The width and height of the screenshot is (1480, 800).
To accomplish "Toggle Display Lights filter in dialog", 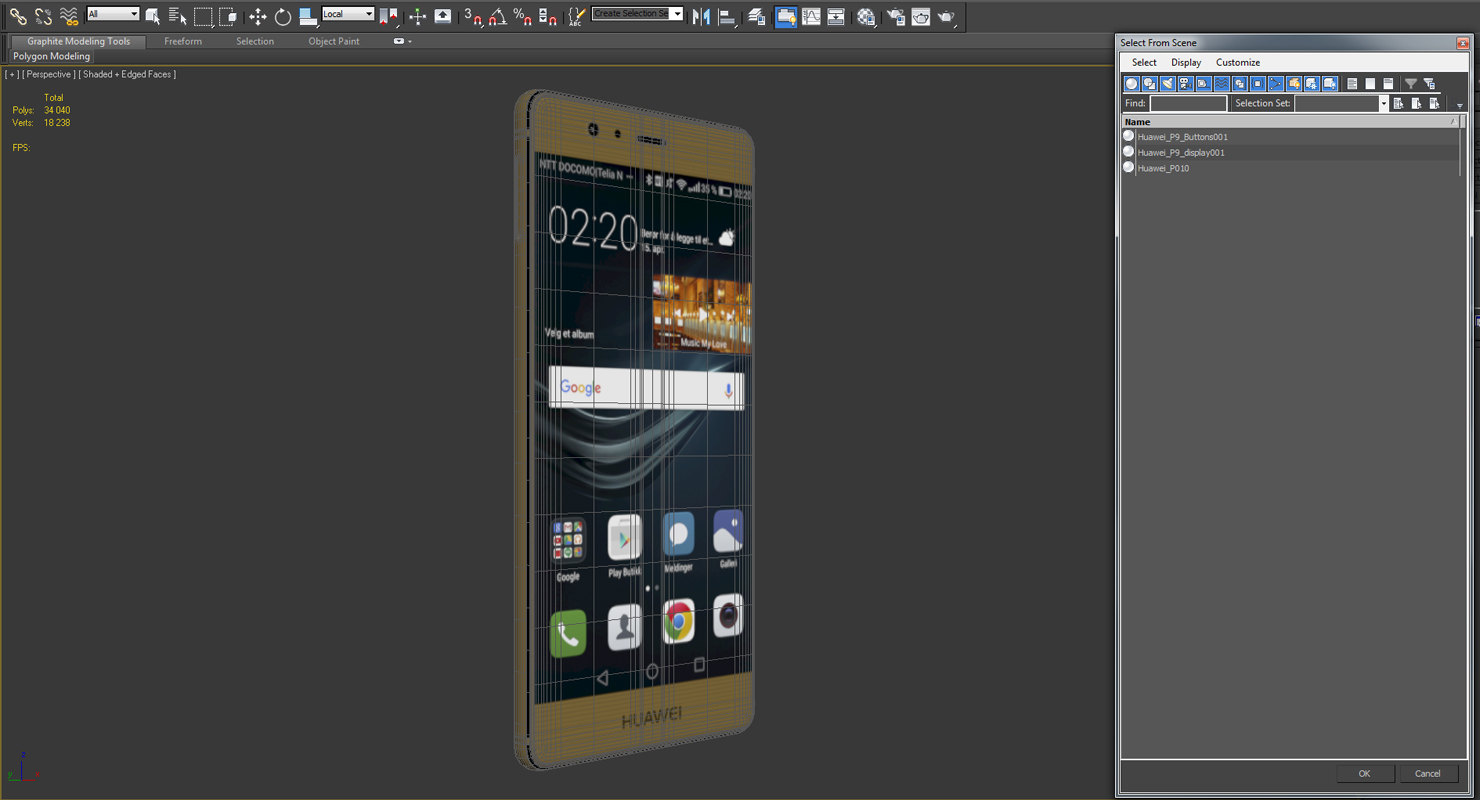I will pos(1168,84).
